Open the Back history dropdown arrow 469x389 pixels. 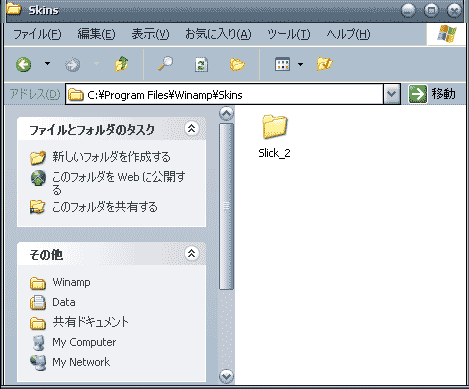point(47,64)
